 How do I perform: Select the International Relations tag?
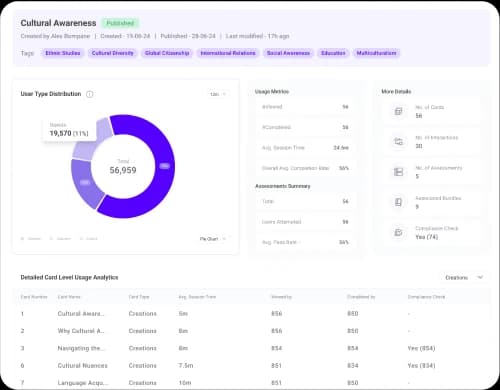[228, 53]
